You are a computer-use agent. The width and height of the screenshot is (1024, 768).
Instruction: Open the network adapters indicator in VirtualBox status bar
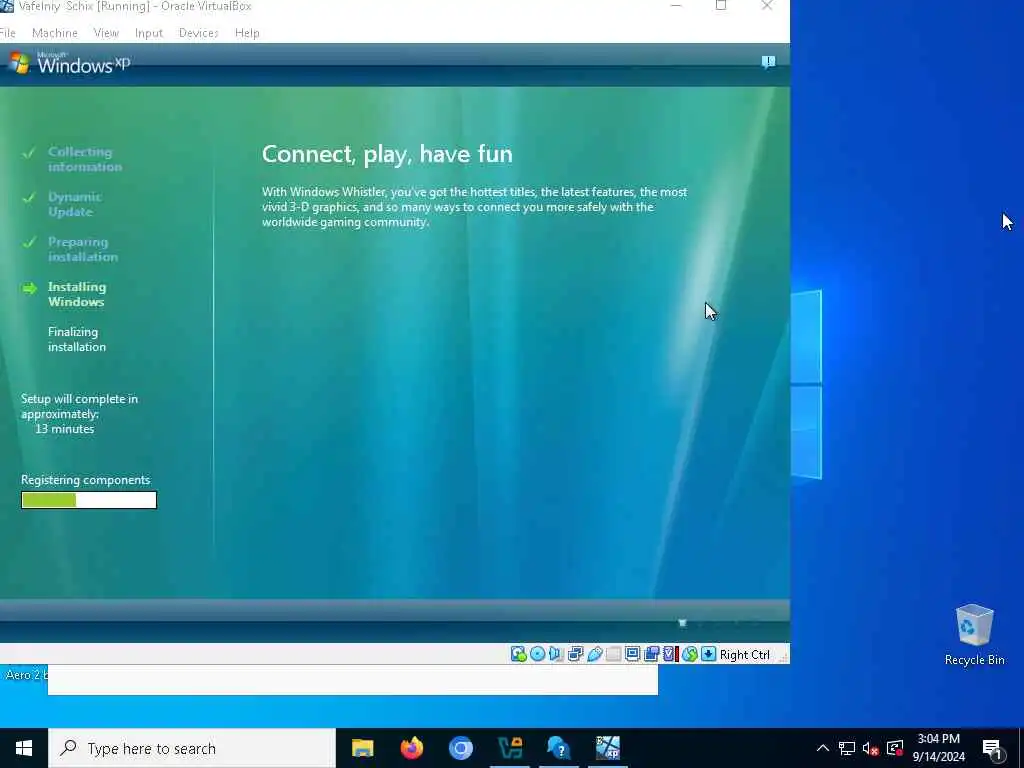(x=575, y=654)
